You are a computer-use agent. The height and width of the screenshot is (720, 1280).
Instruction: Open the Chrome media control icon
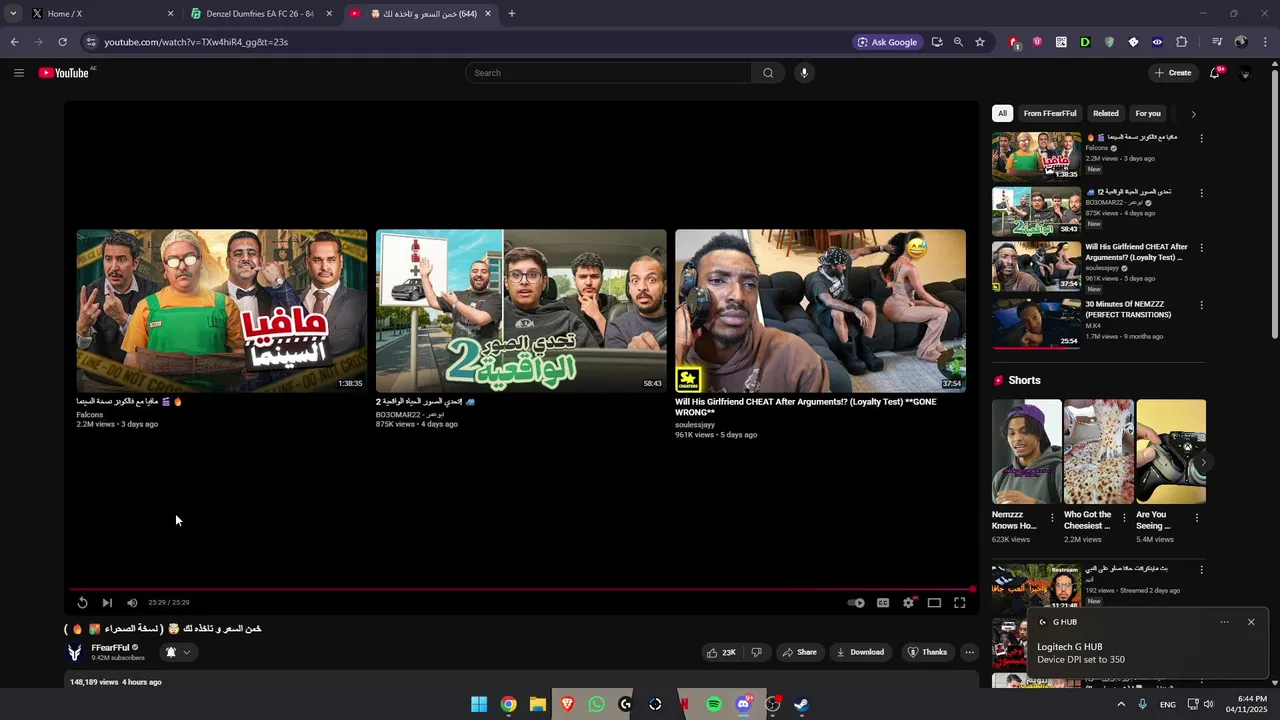coord(1217,42)
